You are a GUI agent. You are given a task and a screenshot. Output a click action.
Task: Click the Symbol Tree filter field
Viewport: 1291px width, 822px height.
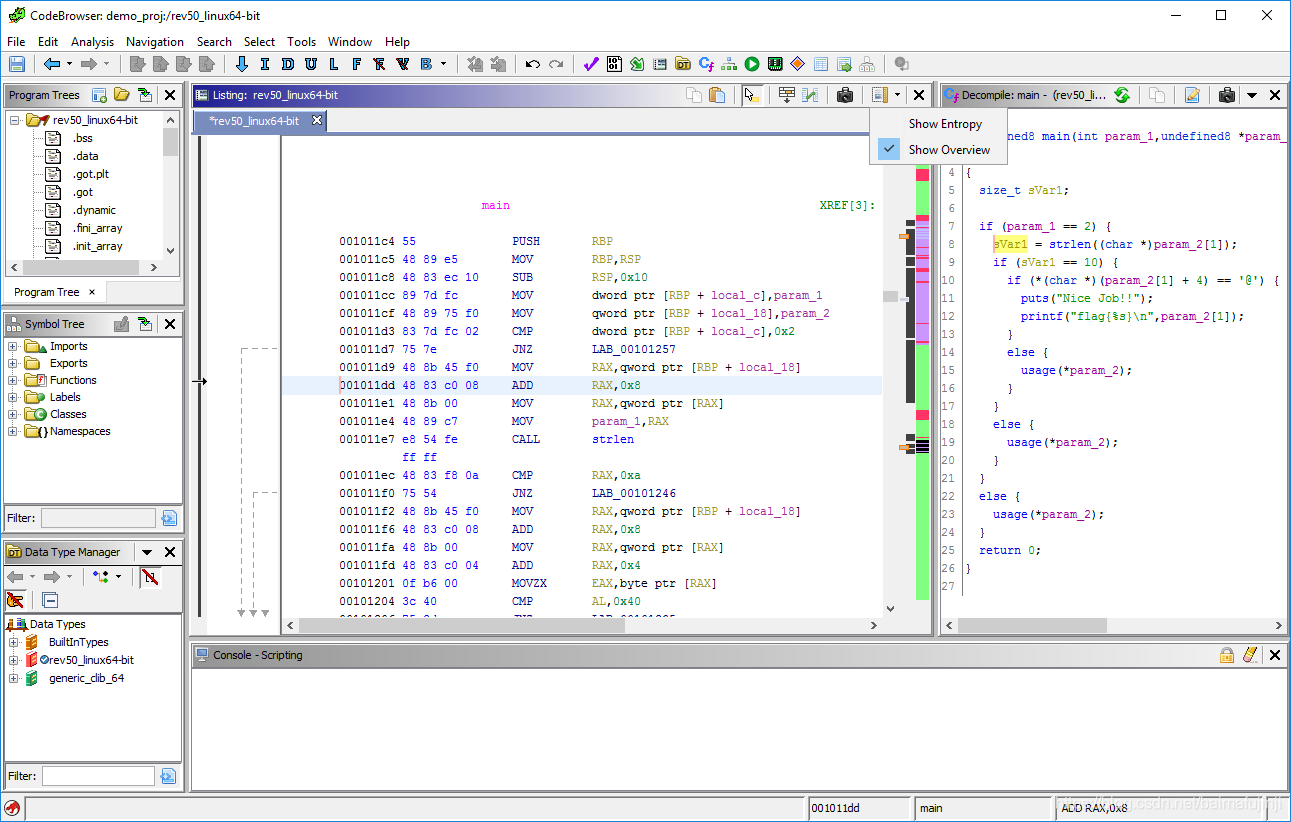click(x=98, y=518)
